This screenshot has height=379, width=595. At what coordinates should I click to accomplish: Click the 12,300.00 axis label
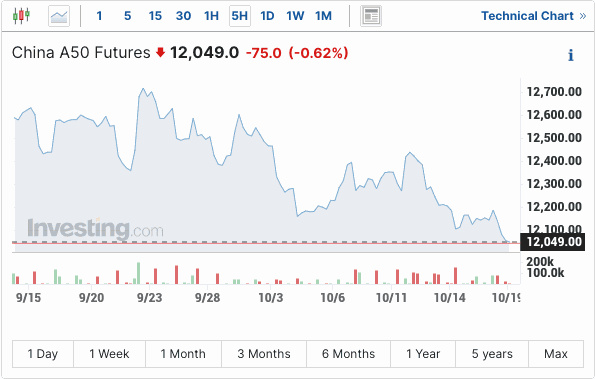click(x=554, y=184)
